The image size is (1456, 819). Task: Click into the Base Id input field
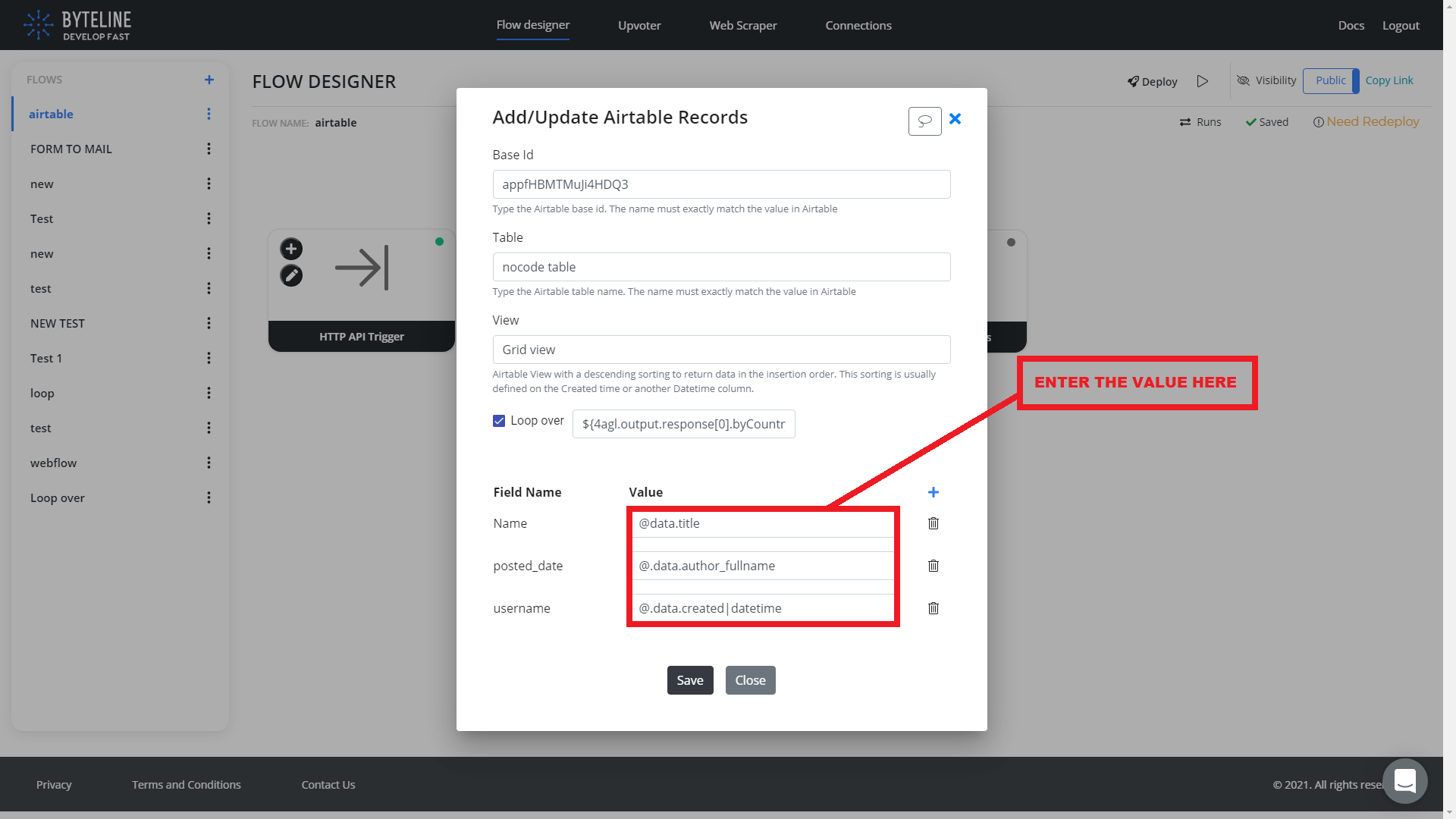pyautogui.click(x=720, y=184)
